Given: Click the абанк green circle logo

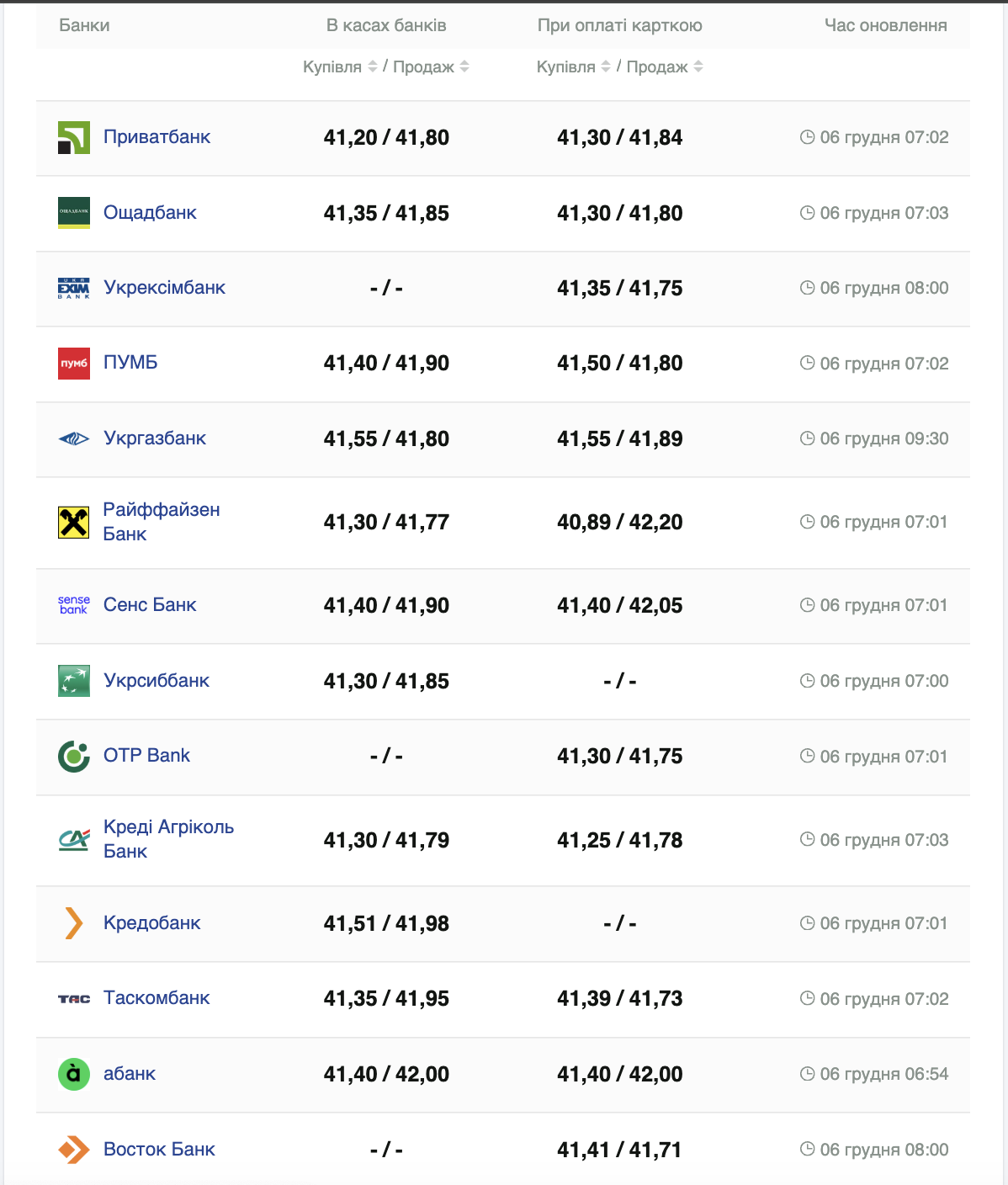Looking at the screenshot, I should point(73,1074).
